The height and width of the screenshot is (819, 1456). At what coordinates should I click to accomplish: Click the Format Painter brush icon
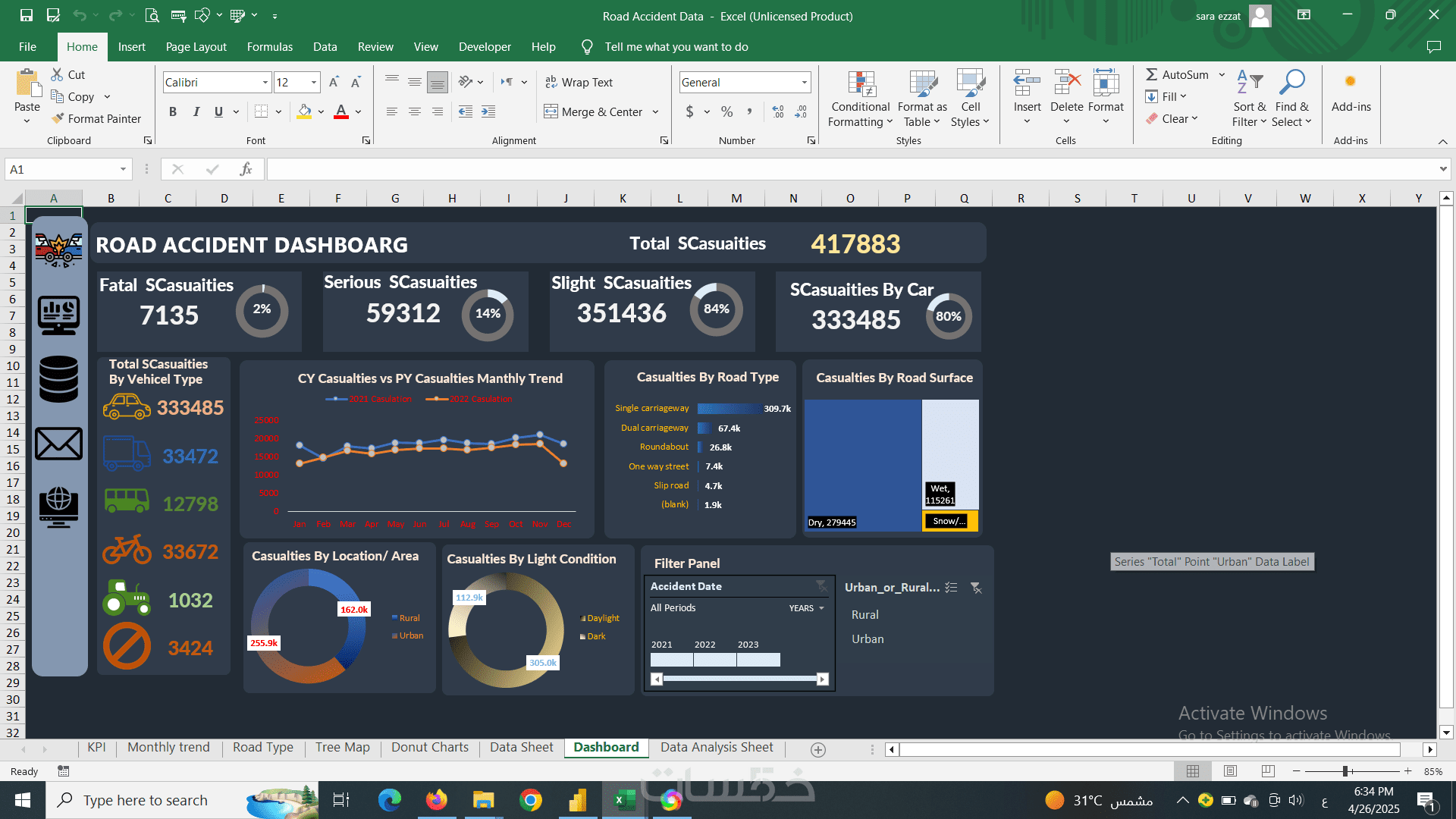[x=58, y=118]
